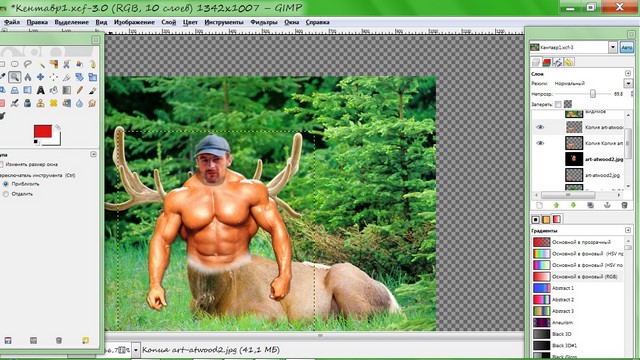Select the Airbrush tool
Screen dimensions: 640x360
(15, 103)
